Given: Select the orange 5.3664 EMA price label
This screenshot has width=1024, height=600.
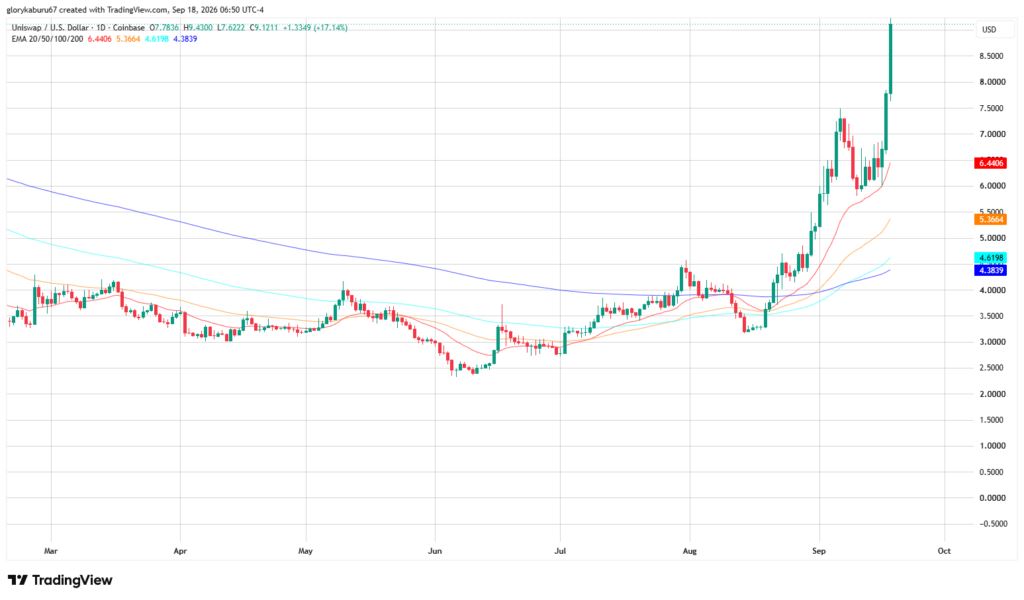Looking at the screenshot, I should point(990,219).
